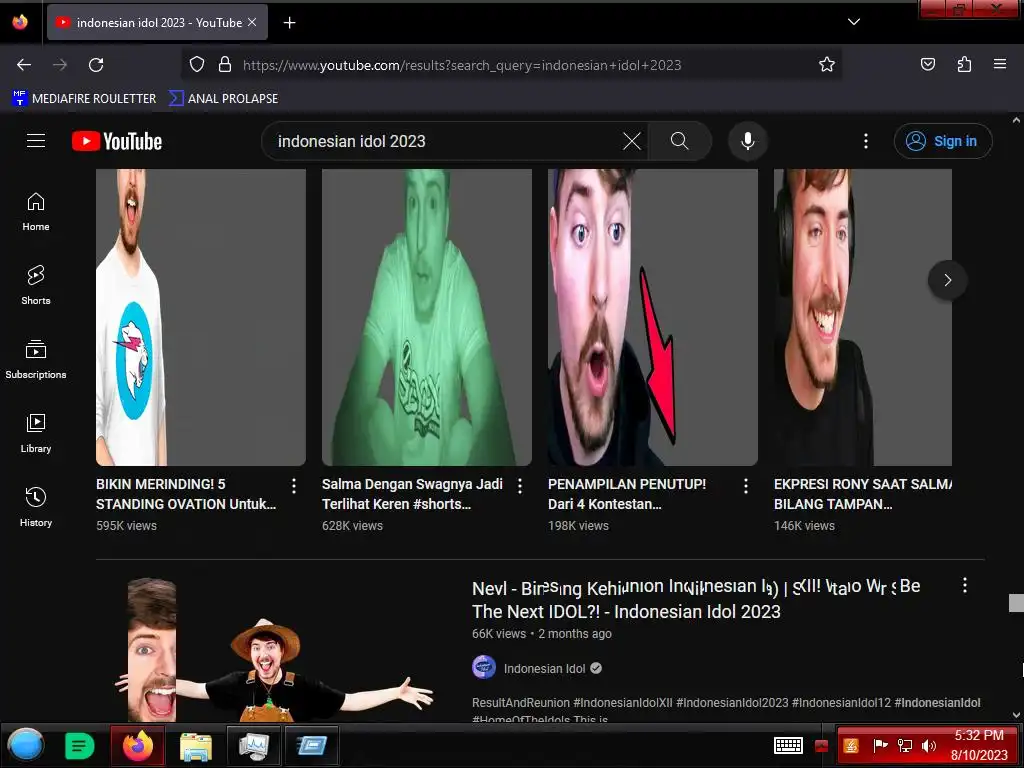Go forward with the browser forward arrow

60,65
